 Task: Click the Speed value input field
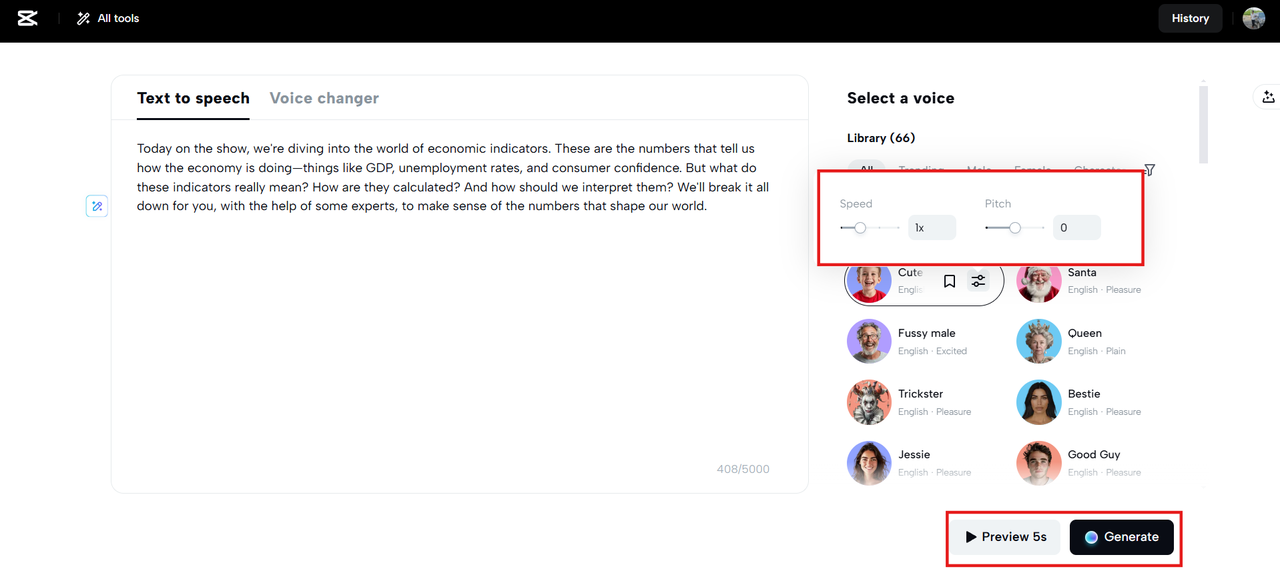[931, 228]
